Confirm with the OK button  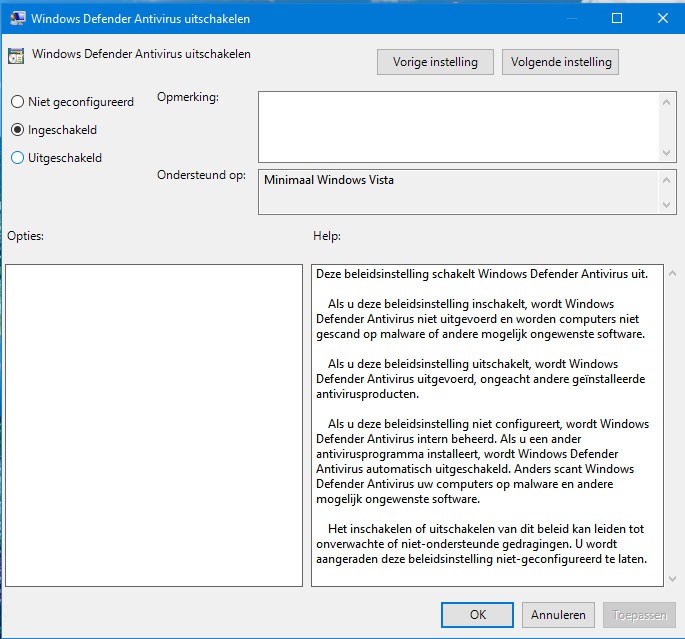[x=477, y=615]
